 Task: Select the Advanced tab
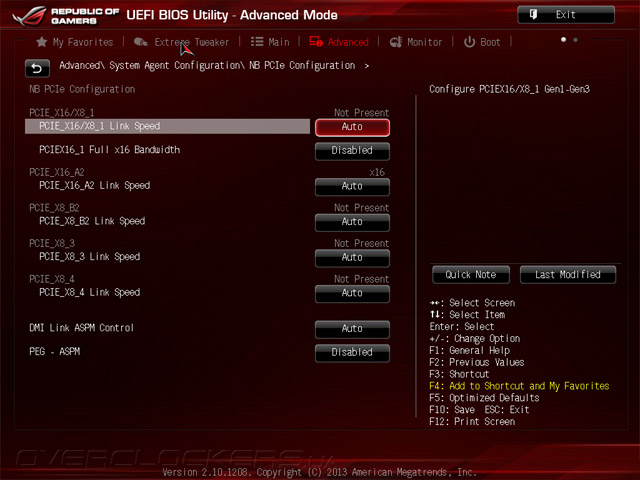339,42
